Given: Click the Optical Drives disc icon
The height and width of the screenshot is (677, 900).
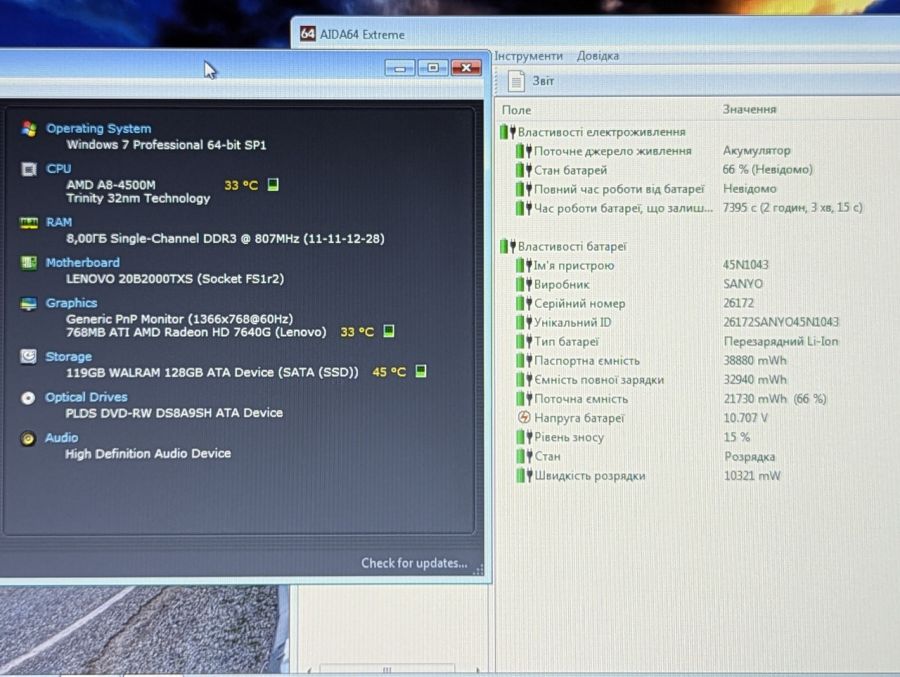Looking at the screenshot, I should (x=28, y=397).
